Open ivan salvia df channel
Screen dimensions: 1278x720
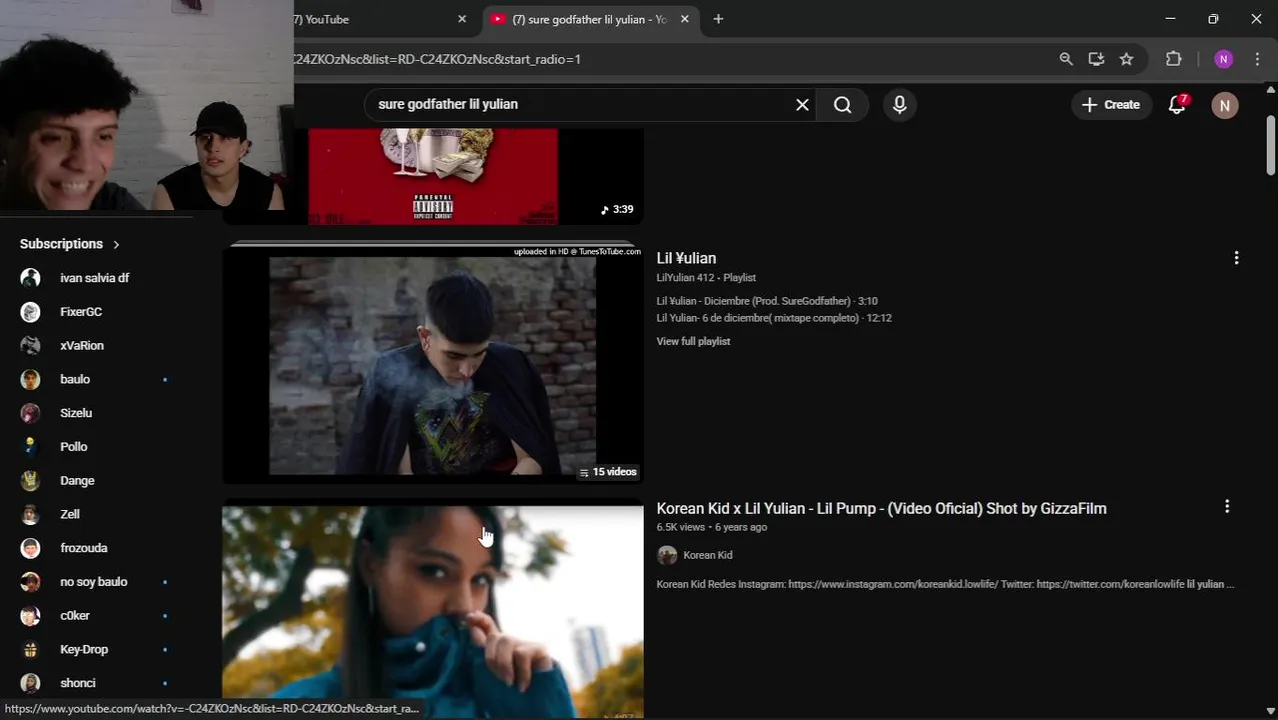95,278
